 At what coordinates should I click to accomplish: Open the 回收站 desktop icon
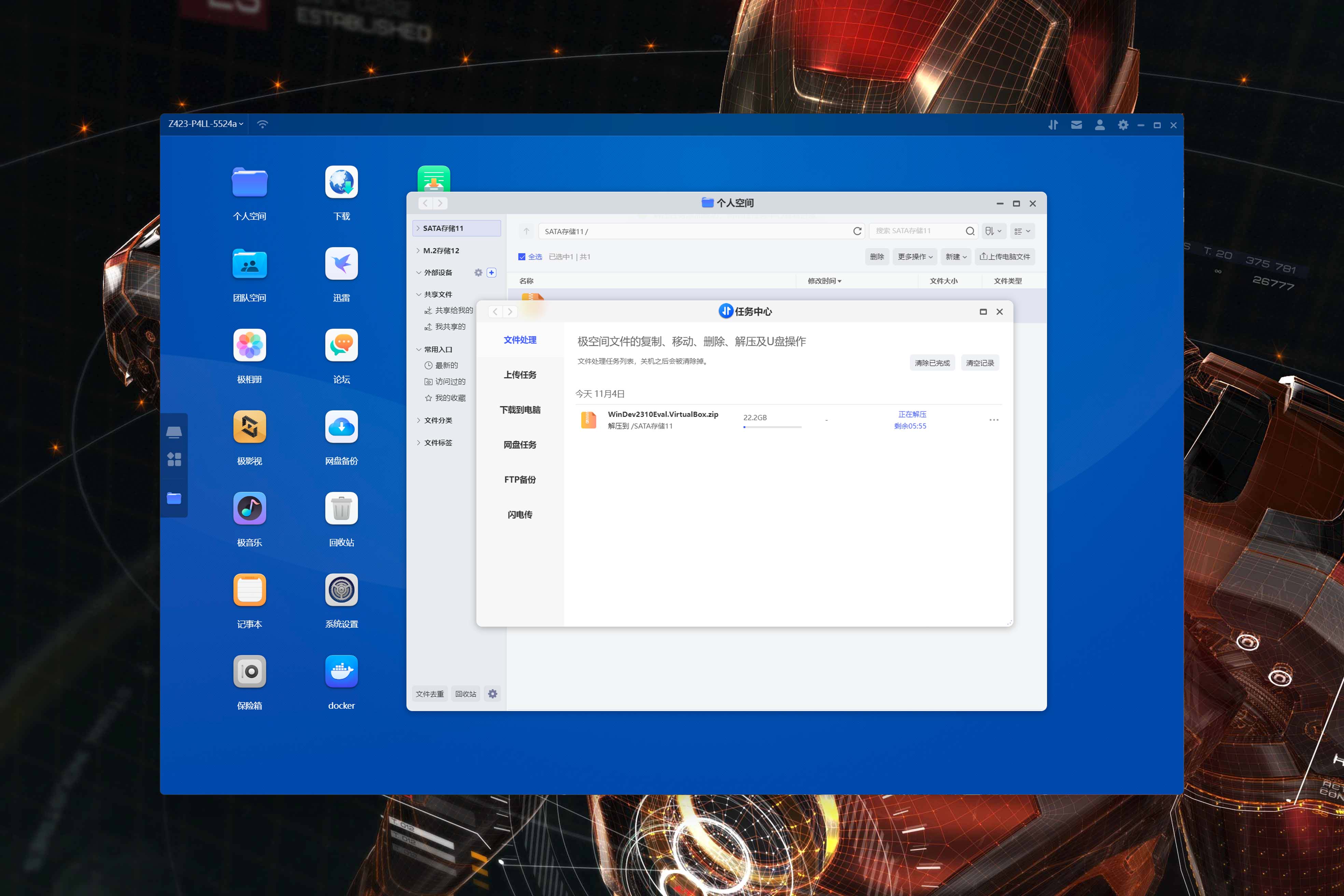point(341,508)
